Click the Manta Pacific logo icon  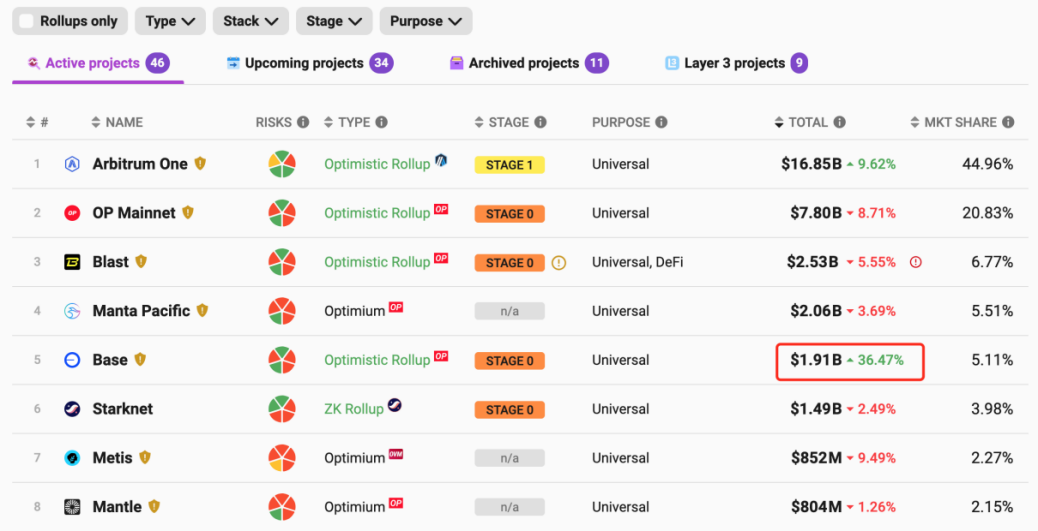point(72,311)
